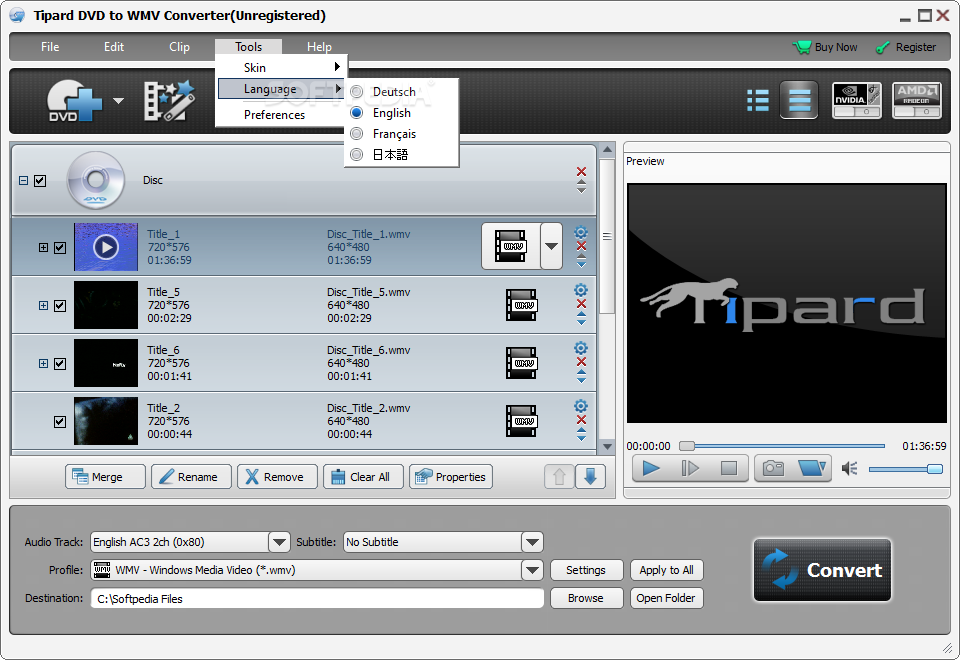Image resolution: width=960 pixels, height=660 pixels.
Task: Stop the preview playback
Action: (729, 468)
